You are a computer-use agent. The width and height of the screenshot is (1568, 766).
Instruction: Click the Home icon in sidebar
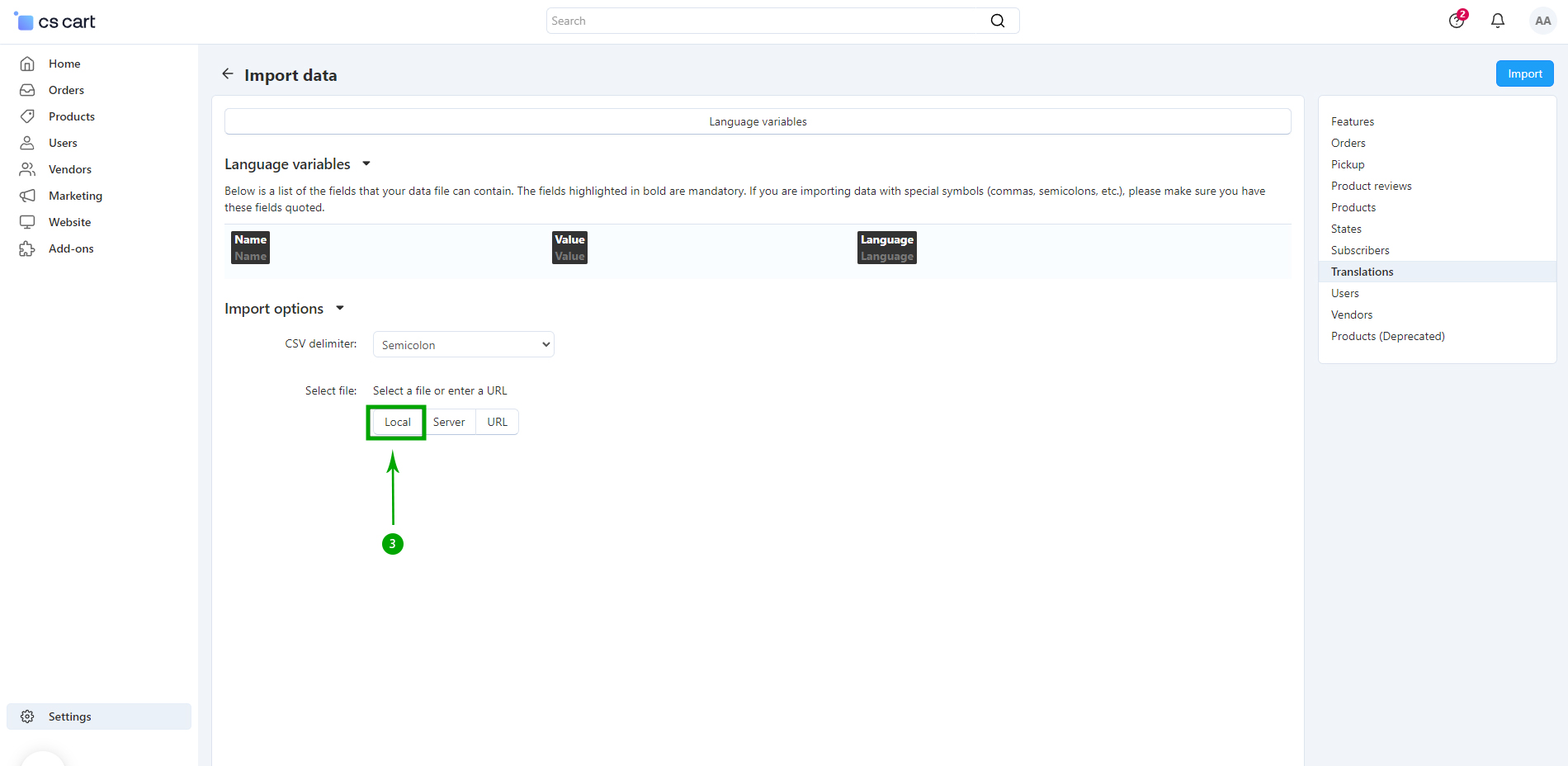(x=27, y=64)
